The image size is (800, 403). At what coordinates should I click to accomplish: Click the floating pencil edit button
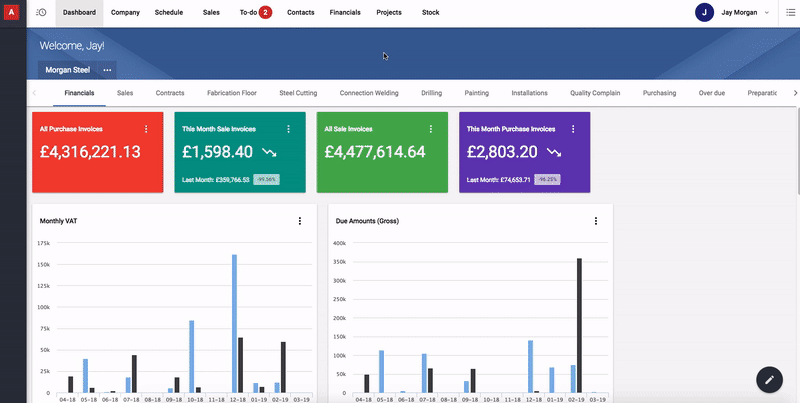point(768,379)
